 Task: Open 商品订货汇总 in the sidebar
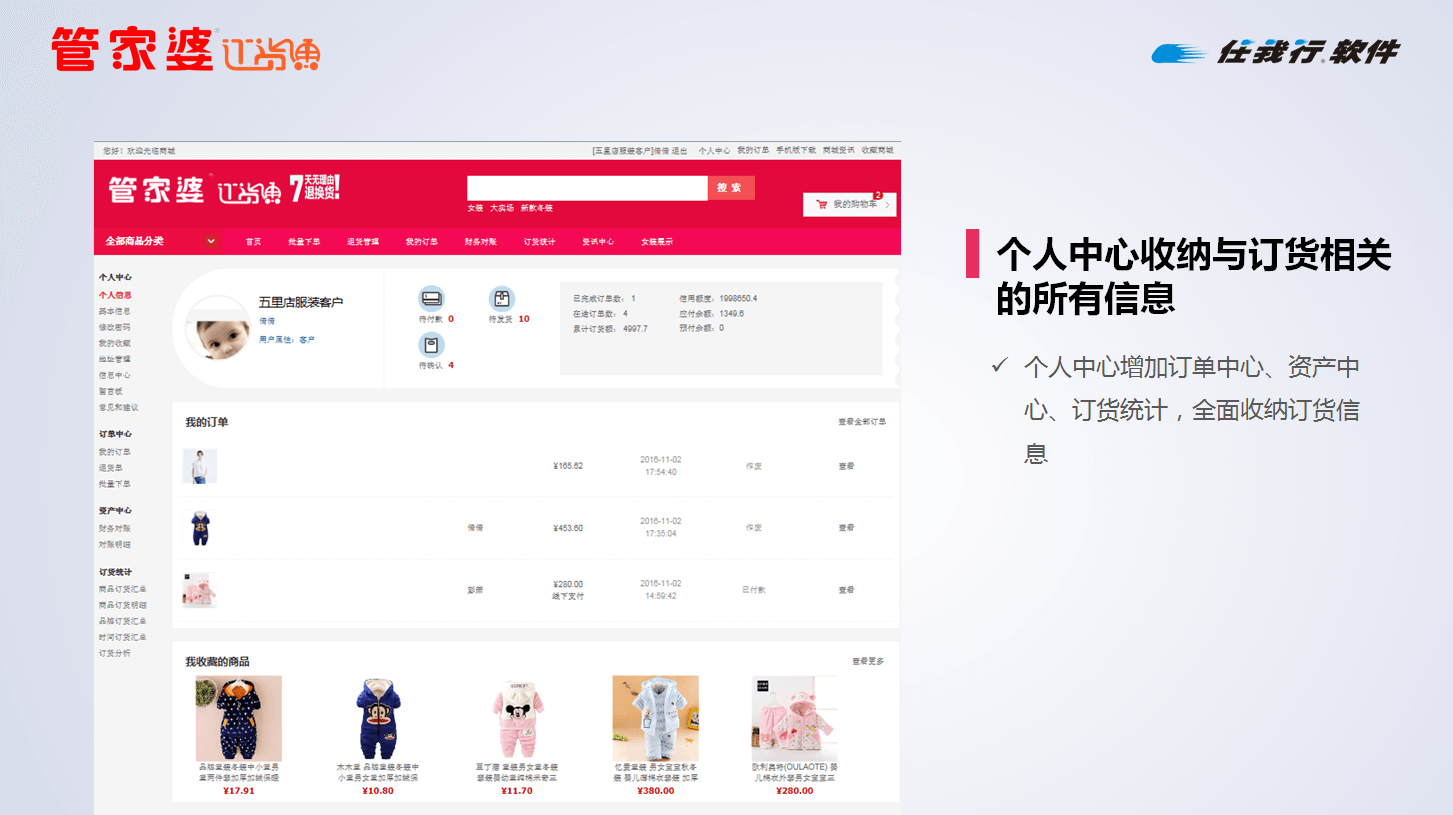pyautogui.click(x=122, y=589)
